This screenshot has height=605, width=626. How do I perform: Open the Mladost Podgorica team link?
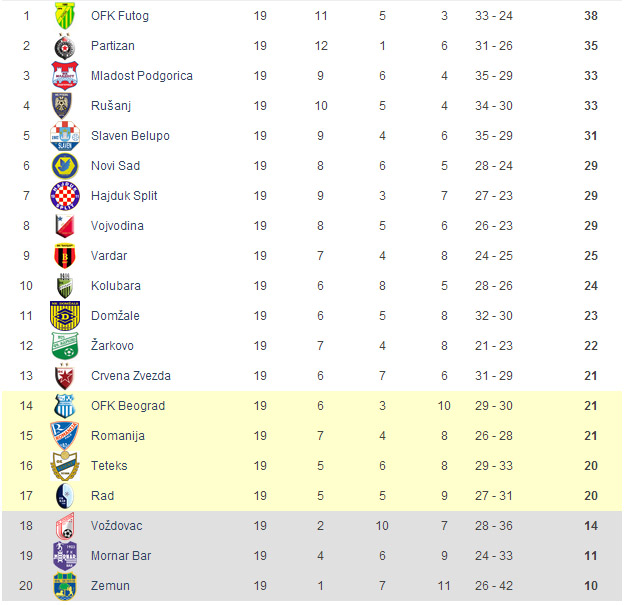pos(142,76)
